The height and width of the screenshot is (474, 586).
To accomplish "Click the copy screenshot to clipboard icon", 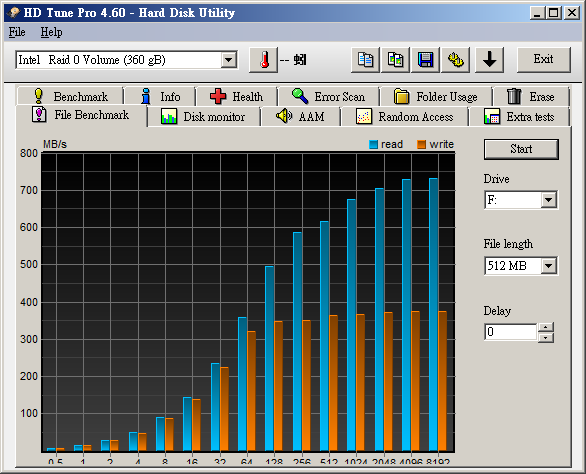I will click(395, 60).
